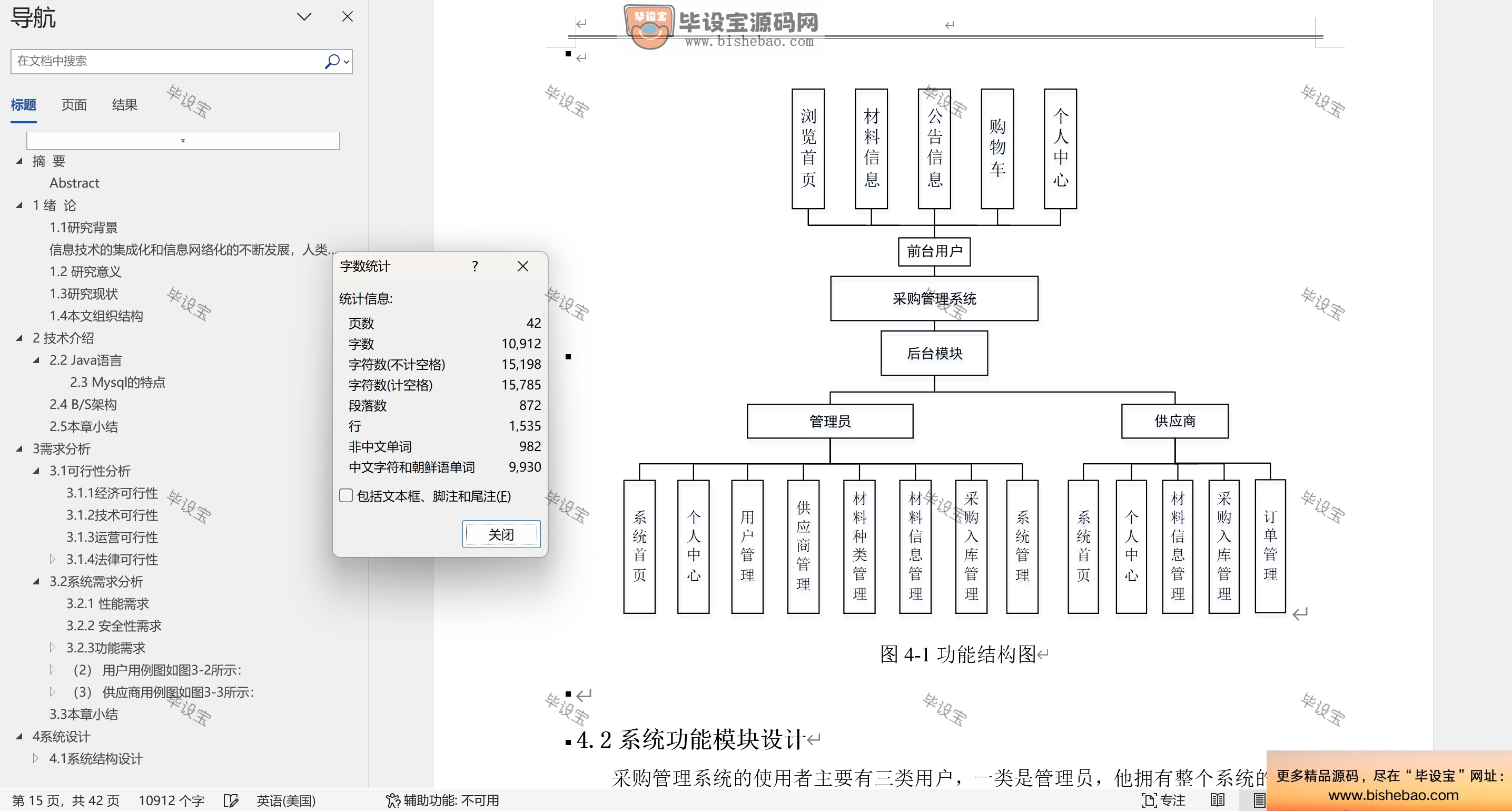This screenshot has height=811, width=1512.
Task: Open the search options dropdown arrow
Action: click(x=347, y=62)
